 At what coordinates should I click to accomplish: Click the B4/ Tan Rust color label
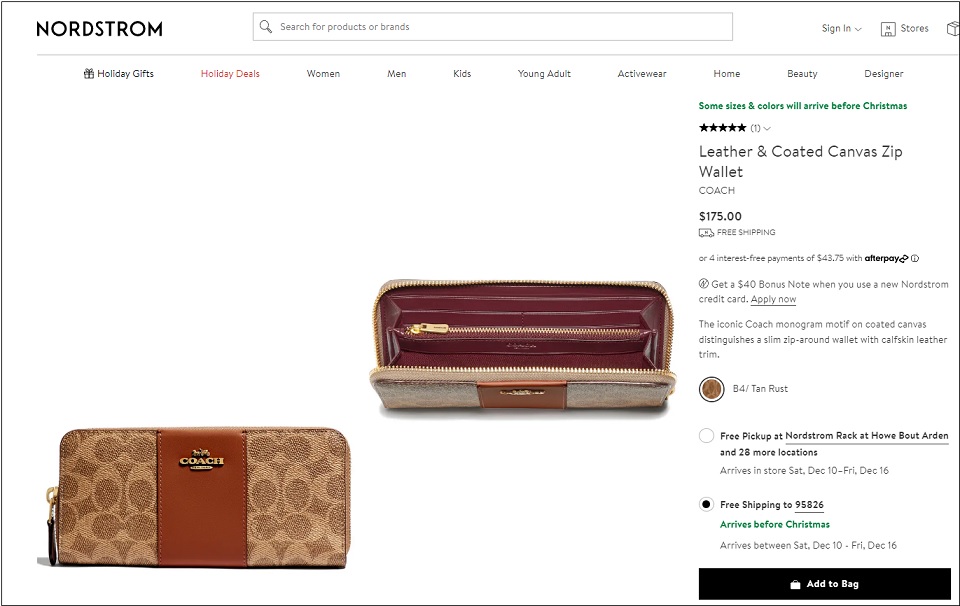click(x=760, y=389)
